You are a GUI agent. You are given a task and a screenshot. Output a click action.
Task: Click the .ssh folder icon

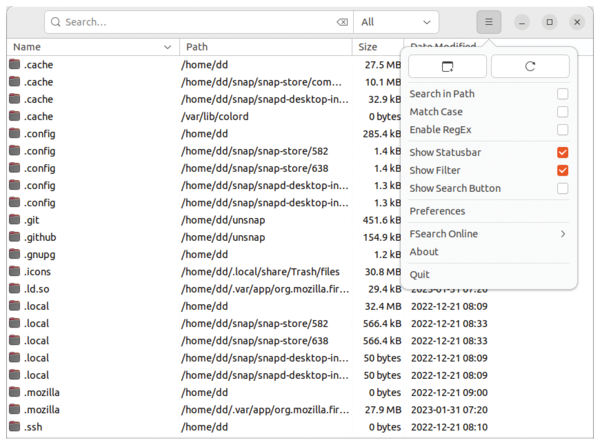point(14,428)
